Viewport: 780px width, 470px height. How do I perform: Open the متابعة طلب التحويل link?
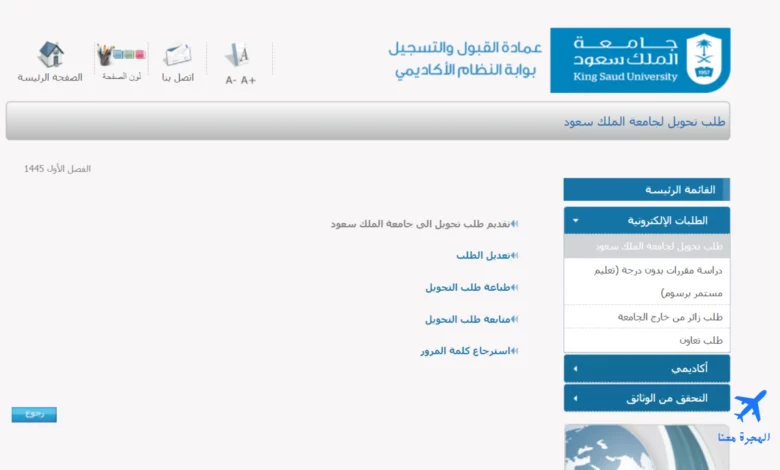[x=468, y=319]
